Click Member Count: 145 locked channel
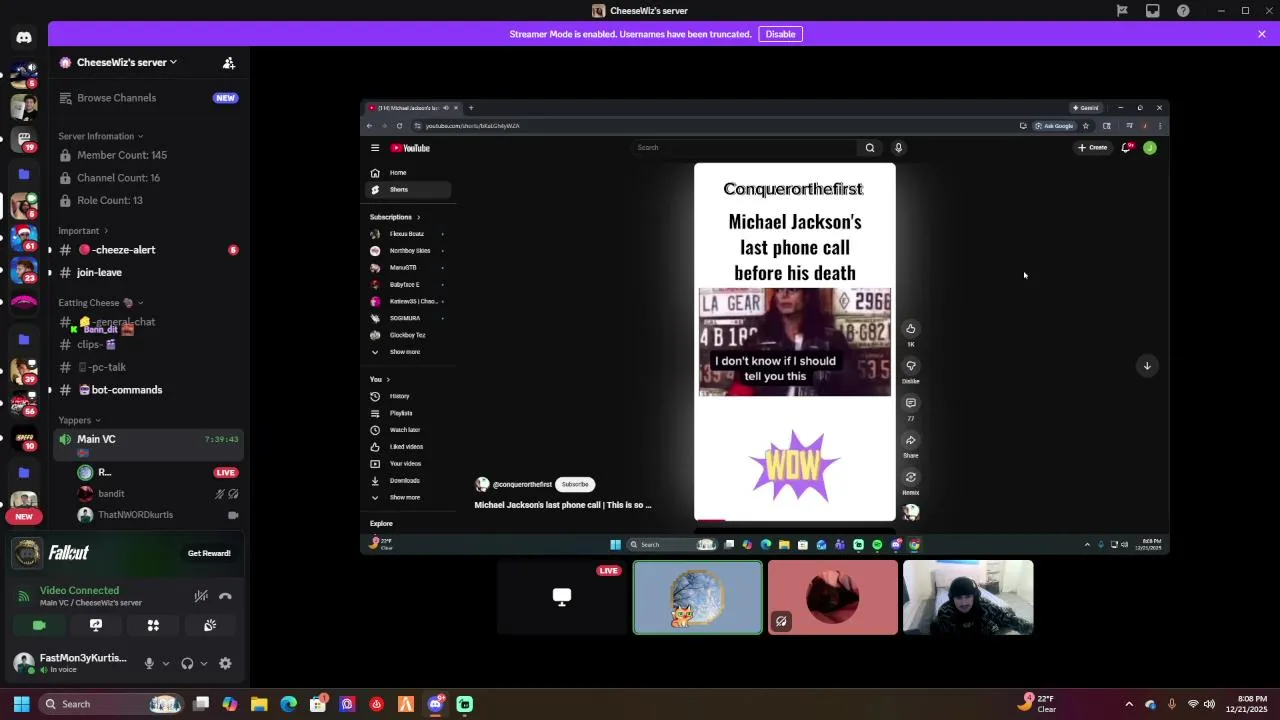The height and width of the screenshot is (720, 1280). point(149,155)
